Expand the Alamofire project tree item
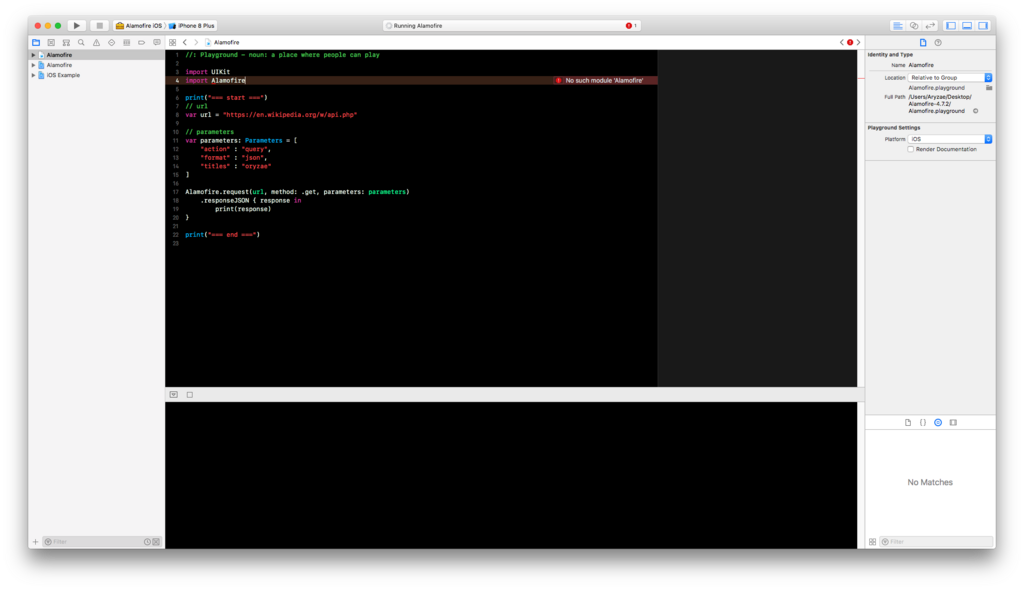1024x589 pixels. (x=33, y=65)
